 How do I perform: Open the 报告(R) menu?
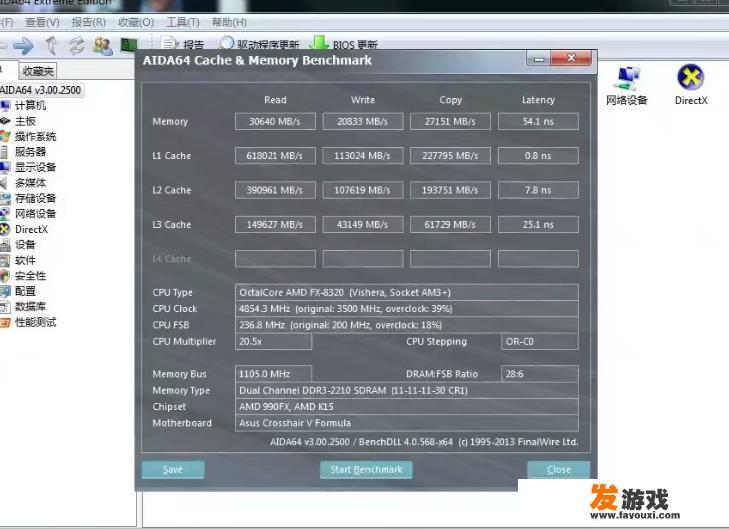click(x=89, y=22)
